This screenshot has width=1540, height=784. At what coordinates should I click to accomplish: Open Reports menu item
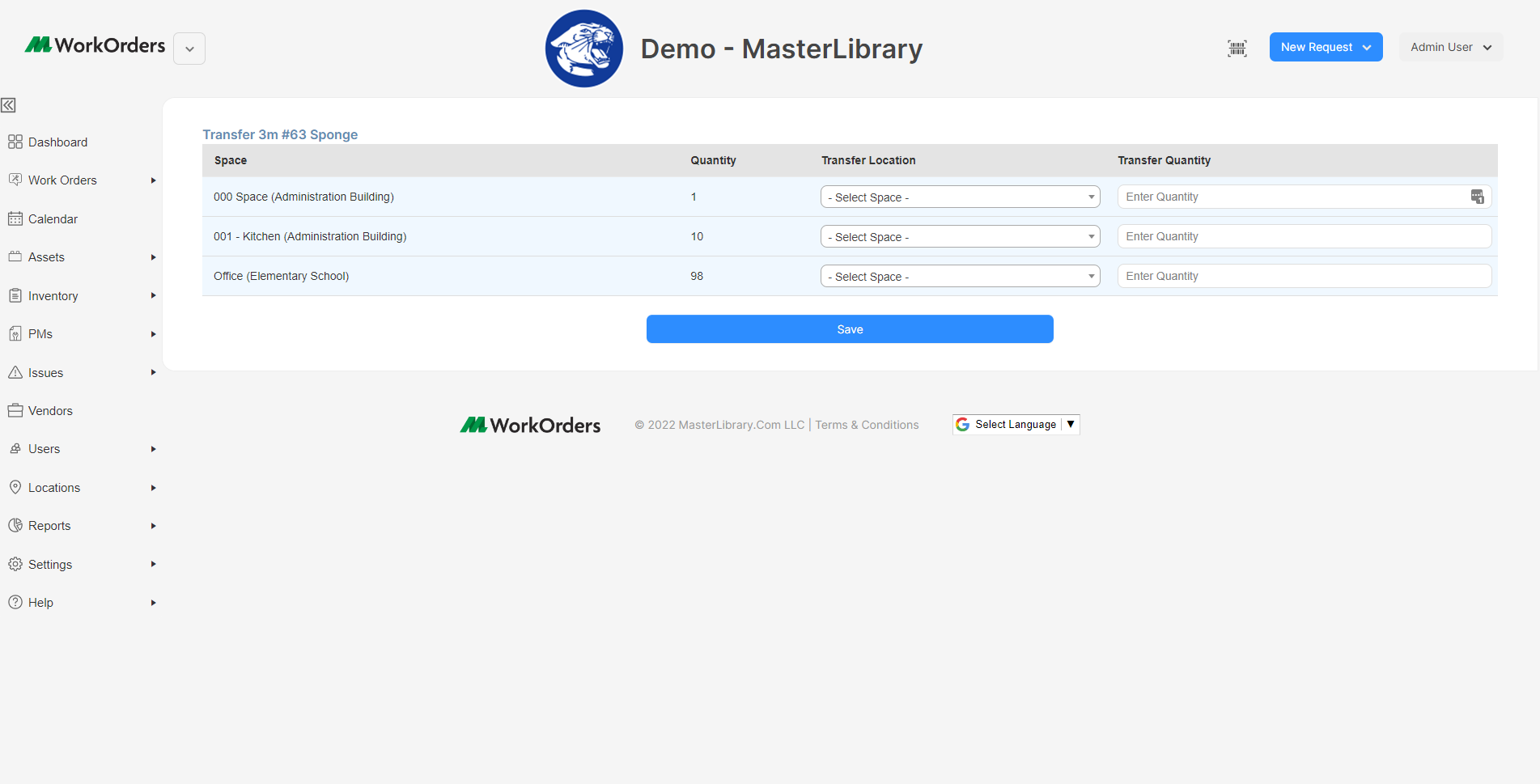pyautogui.click(x=49, y=525)
